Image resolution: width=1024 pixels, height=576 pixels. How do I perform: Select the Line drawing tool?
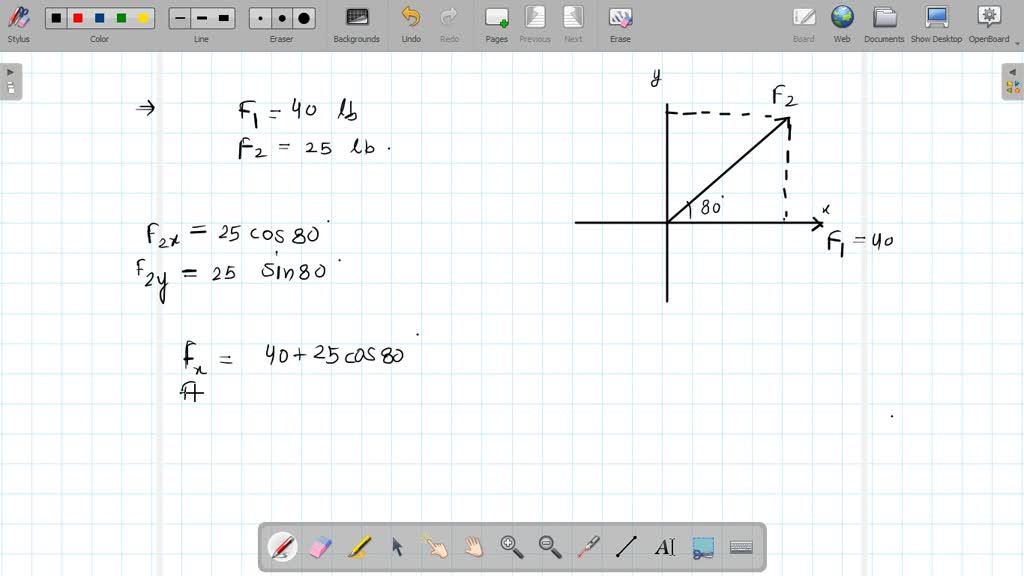[x=626, y=546]
